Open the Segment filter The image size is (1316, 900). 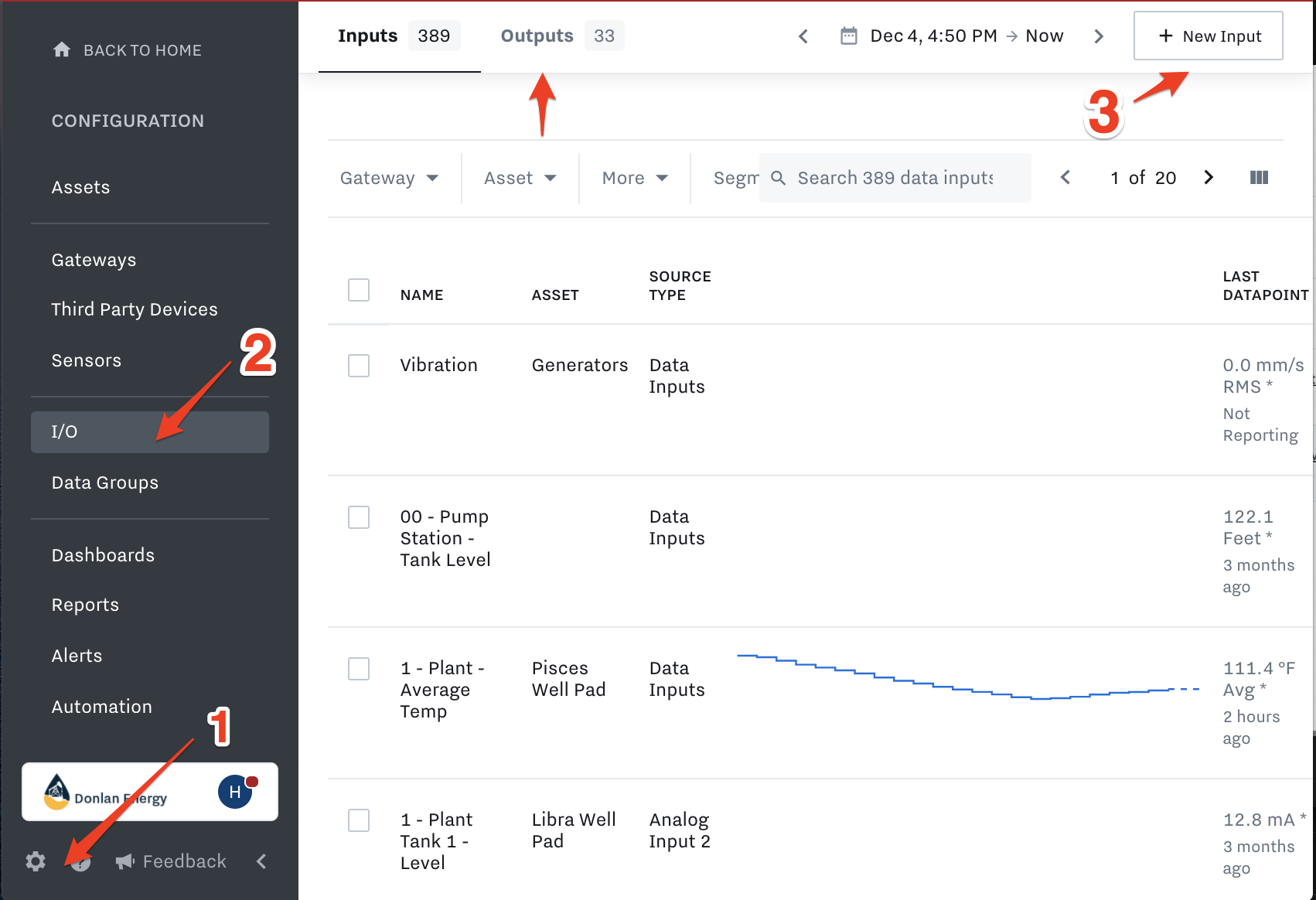pyautogui.click(x=735, y=178)
